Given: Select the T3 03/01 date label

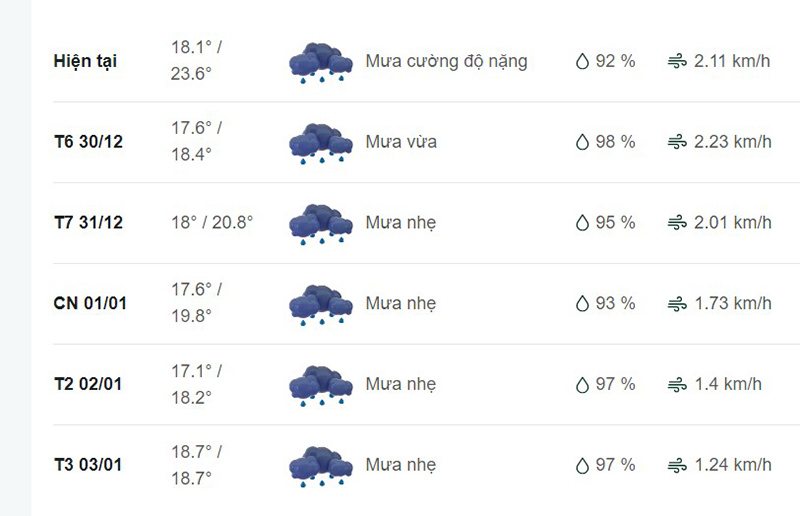Looking at the screenshot, I should point(88,465).
